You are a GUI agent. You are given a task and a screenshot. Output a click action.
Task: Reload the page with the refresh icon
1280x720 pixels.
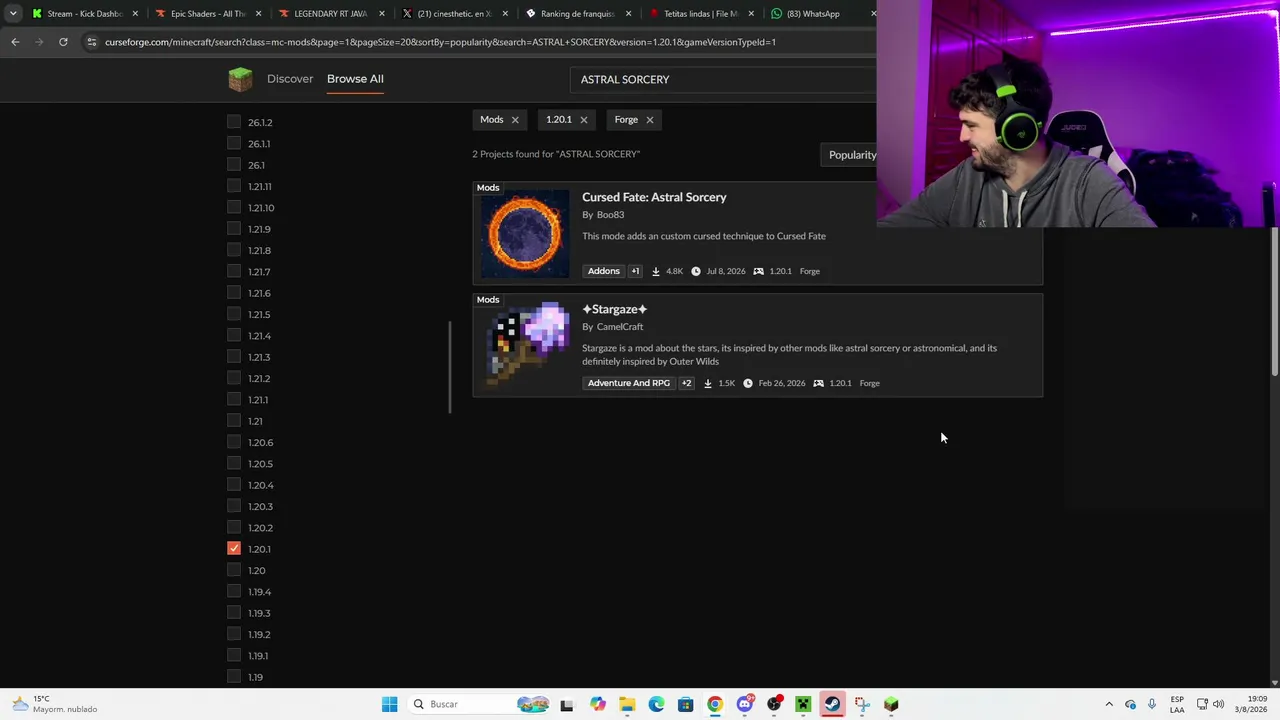pos(63,42)
